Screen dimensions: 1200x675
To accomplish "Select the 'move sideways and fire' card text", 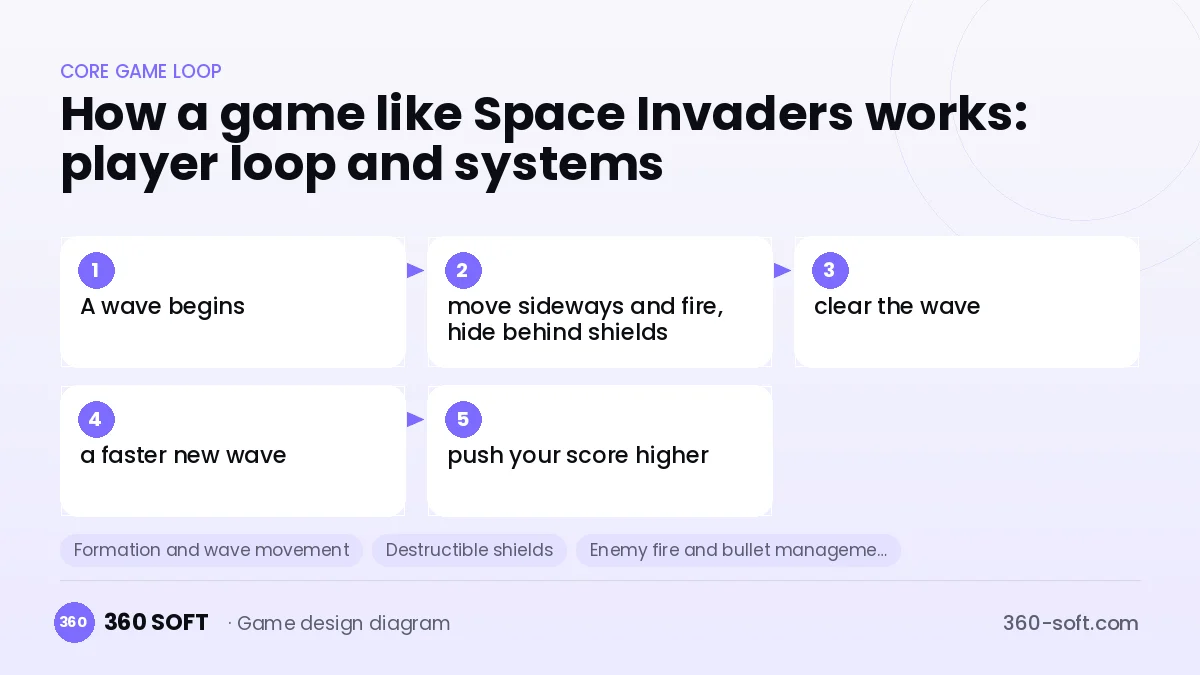I will 585,319.
